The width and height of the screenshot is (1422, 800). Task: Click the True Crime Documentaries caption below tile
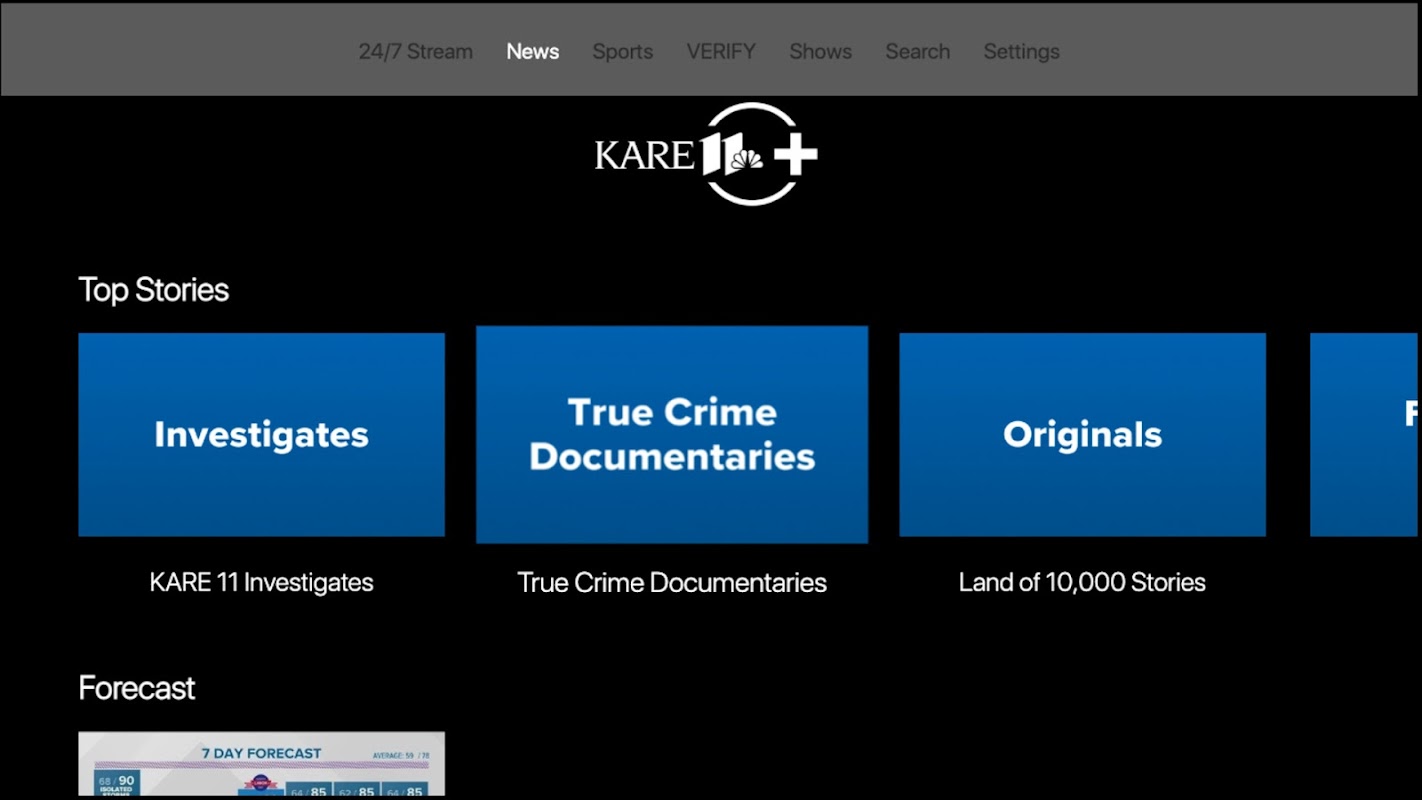[x=672, y=582]
